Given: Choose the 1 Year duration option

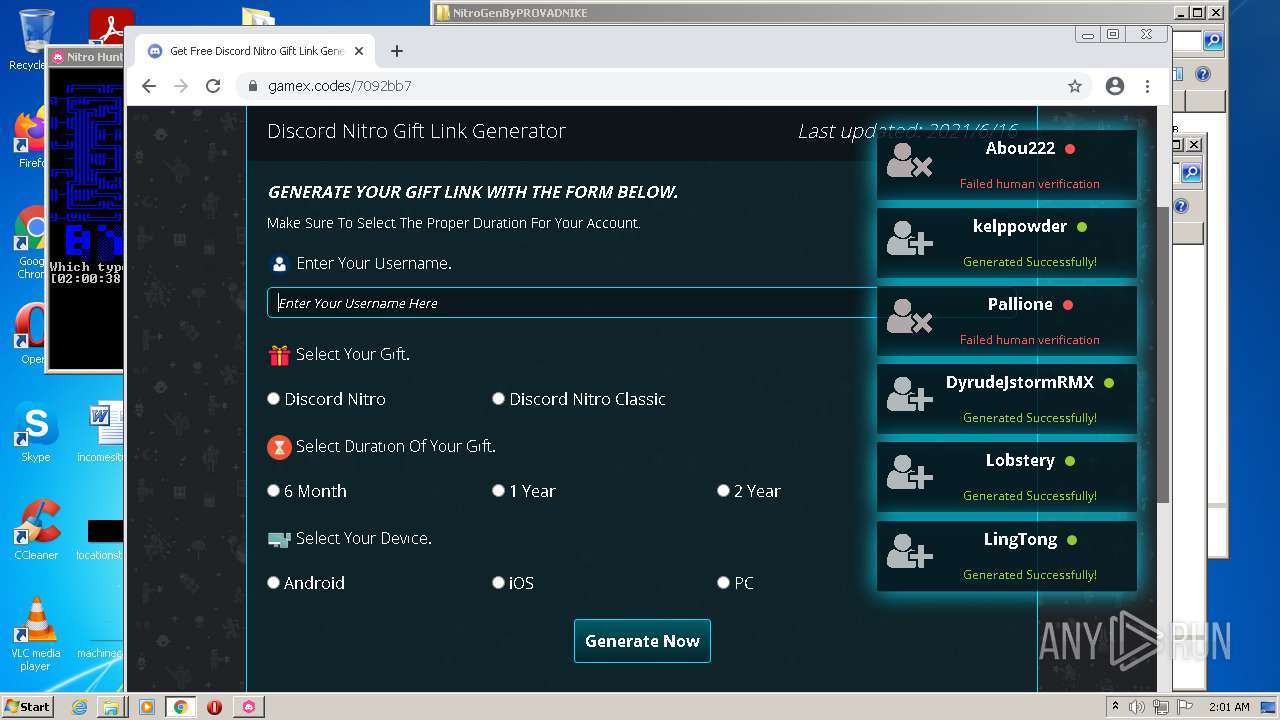Looking at the screenshot, I should click(x=498, y=491).
